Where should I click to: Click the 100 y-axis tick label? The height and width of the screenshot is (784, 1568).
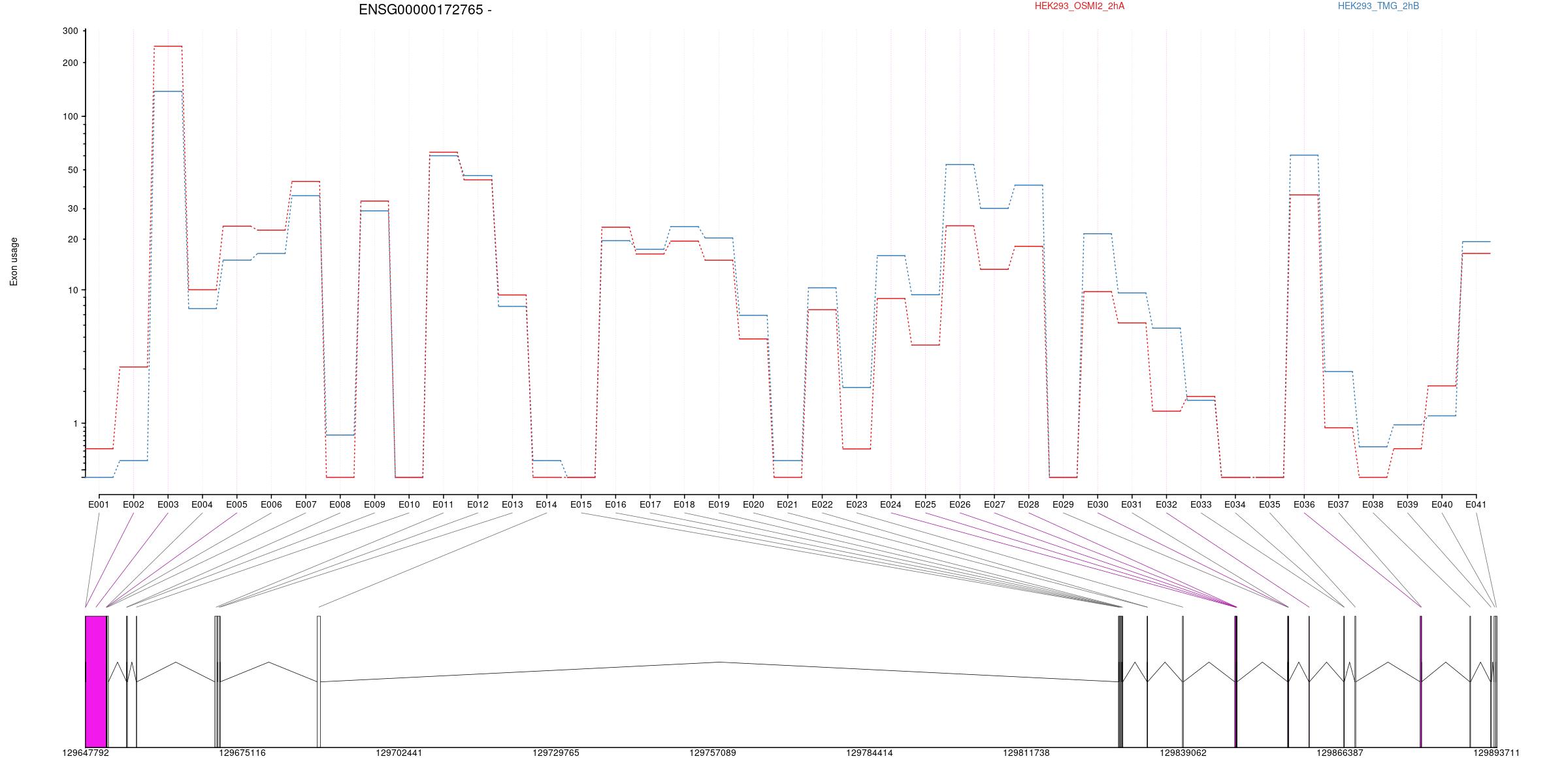[x=70, y=116]
